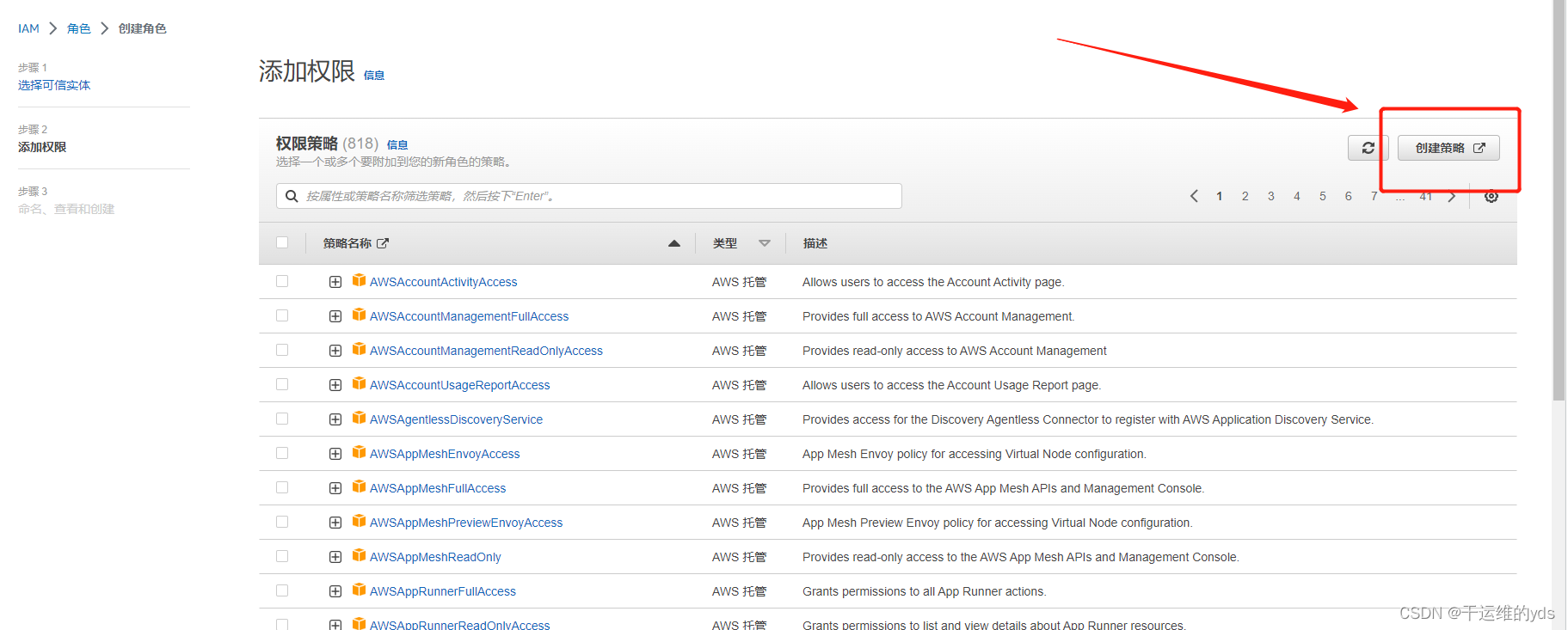This screenshot has width=1568, height=630.
Task: Click orange policy icon for AWSAppMeshEnvoyAccess
Action: pyautogui.click(x=359, y=452)
